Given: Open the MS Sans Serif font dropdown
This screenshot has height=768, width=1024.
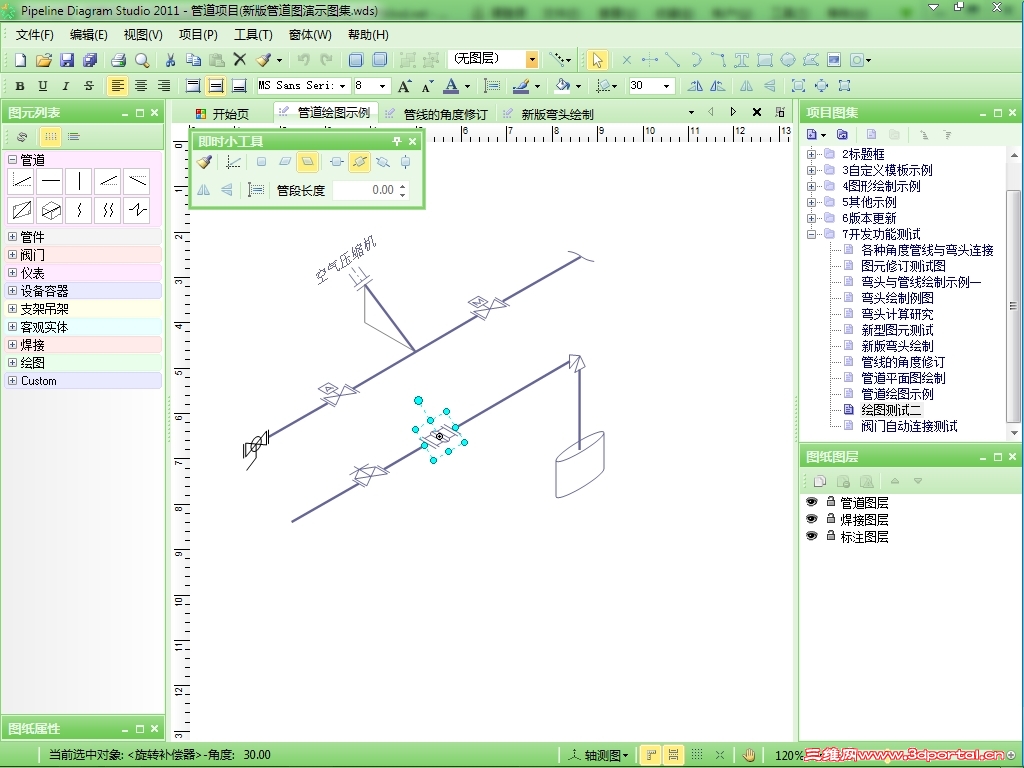Looking at the screenshot, I should point(342,86).
